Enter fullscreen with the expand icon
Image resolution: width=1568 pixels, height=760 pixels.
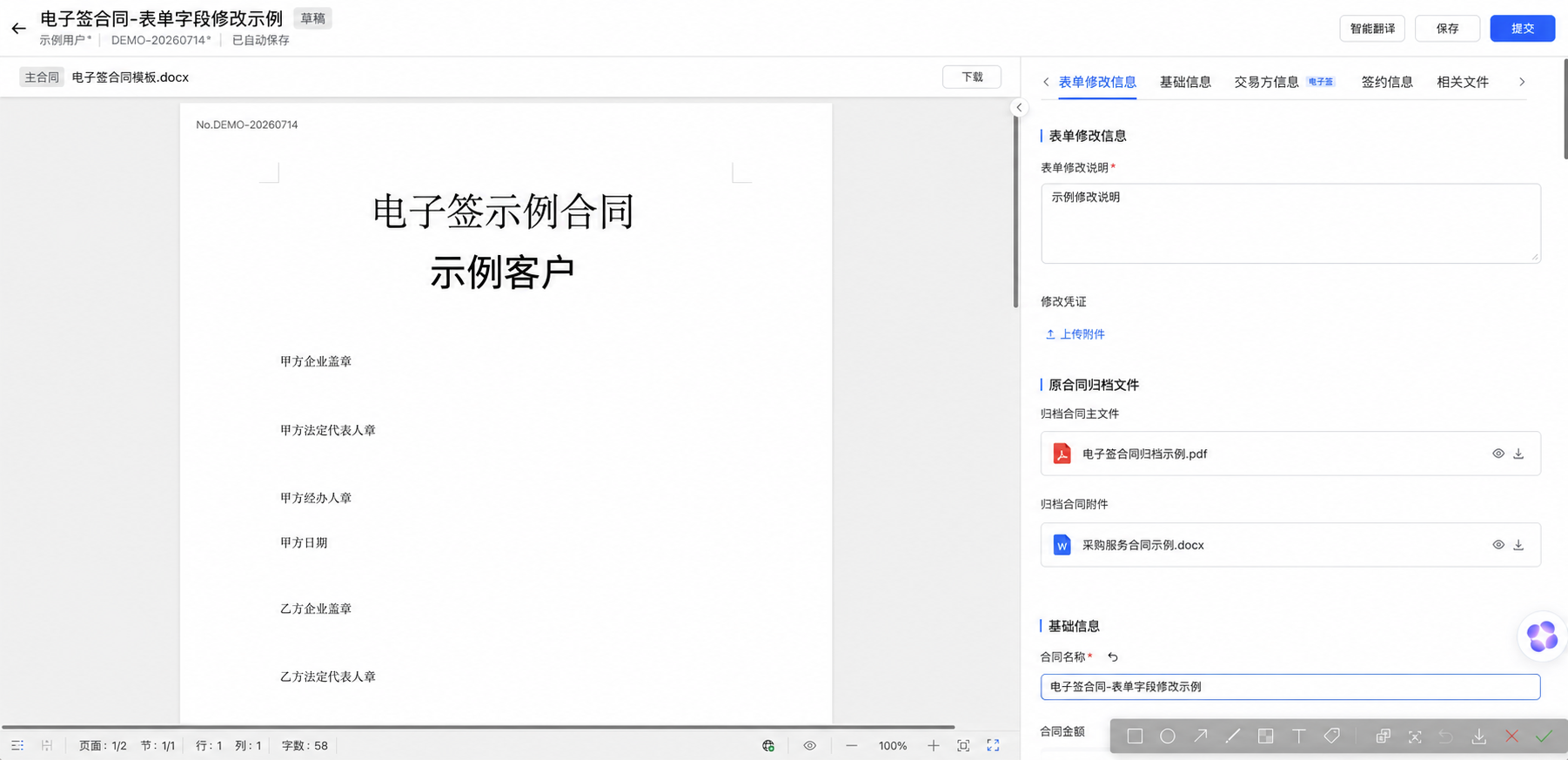click(993, 746)
